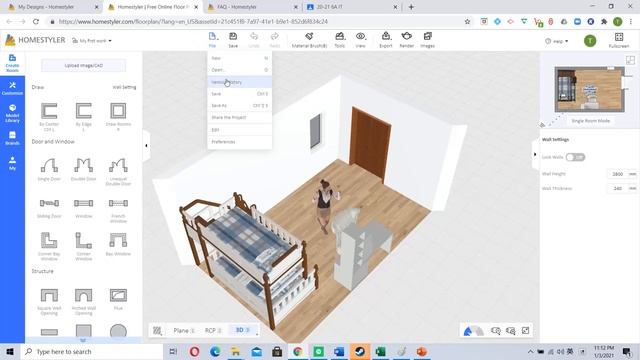
Task: Select the Arched Wall Opening item
Action: (x=84, y=301)
